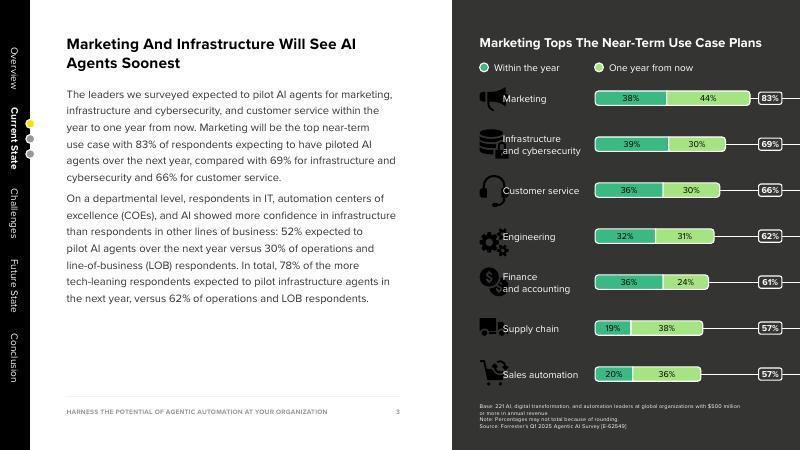Click the 'Marketing Tops The Near-Term' chart title

point(620,43)
